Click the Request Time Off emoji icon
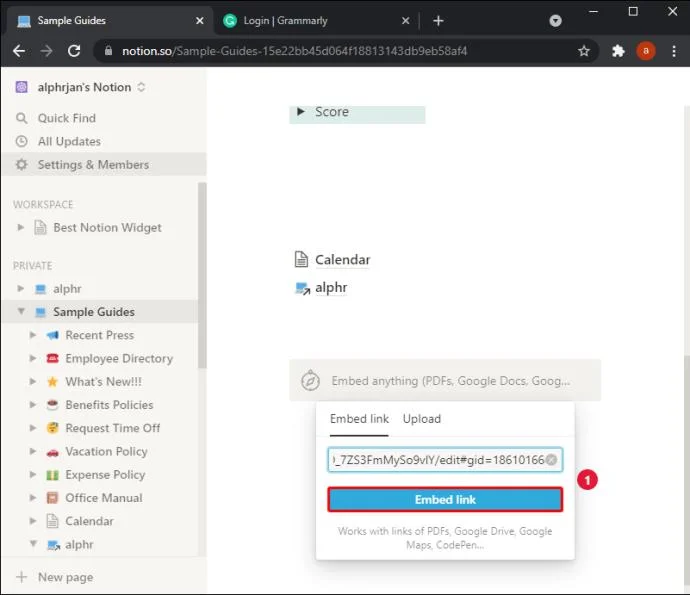 pyautogui.click(x=52, y=428)
